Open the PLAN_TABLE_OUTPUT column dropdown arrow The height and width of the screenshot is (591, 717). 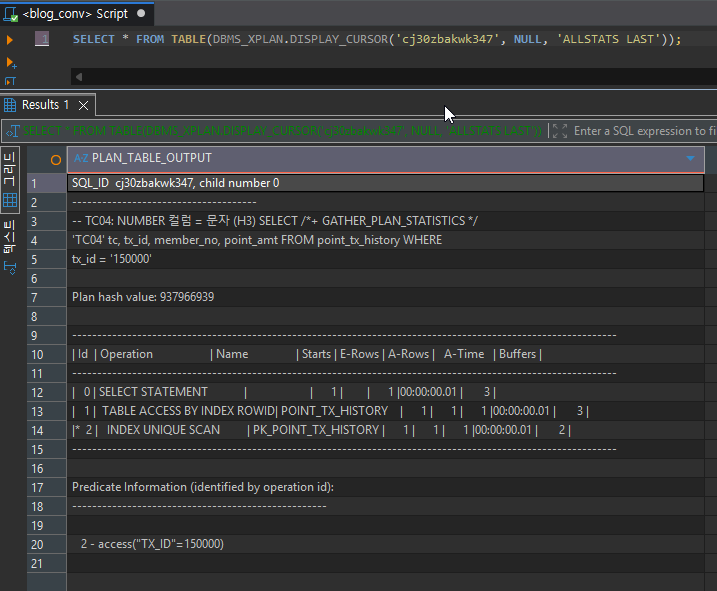point(690,158)
